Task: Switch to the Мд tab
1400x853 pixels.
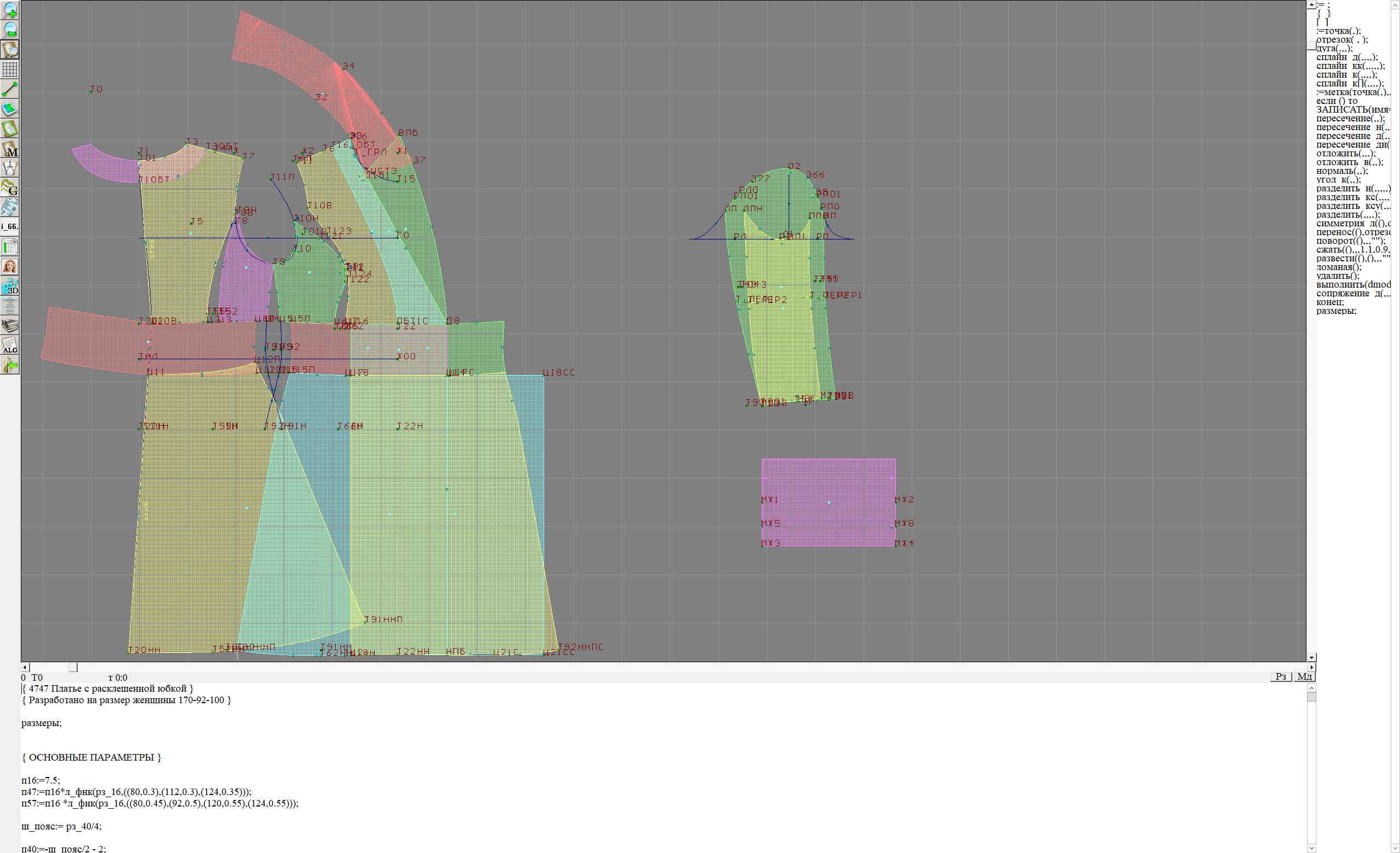Action: tap(1304, 676)
